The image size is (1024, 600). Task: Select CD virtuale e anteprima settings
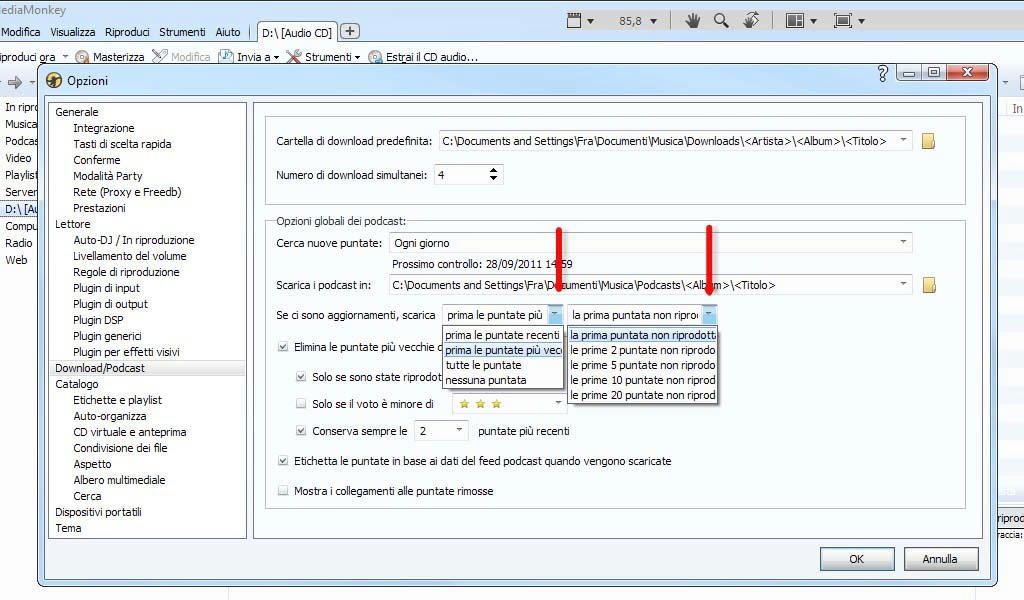(130, 432)
